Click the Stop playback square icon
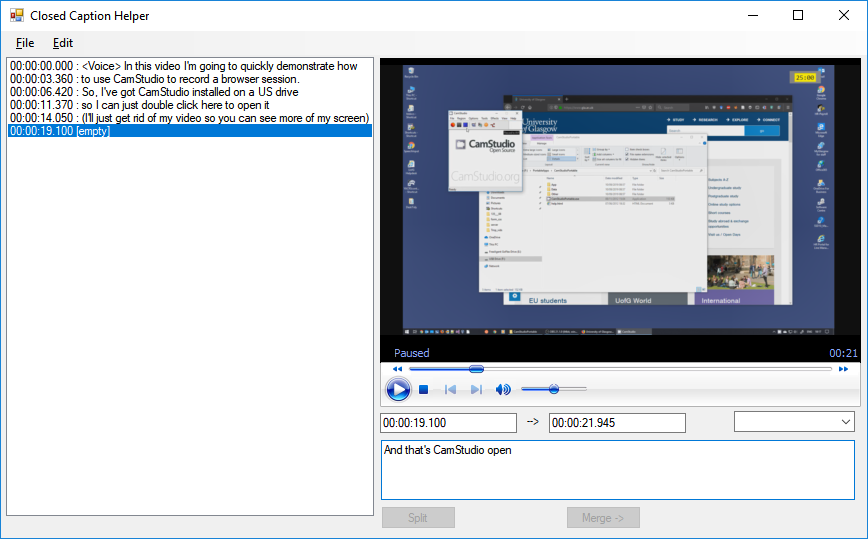 click(424, 390)
